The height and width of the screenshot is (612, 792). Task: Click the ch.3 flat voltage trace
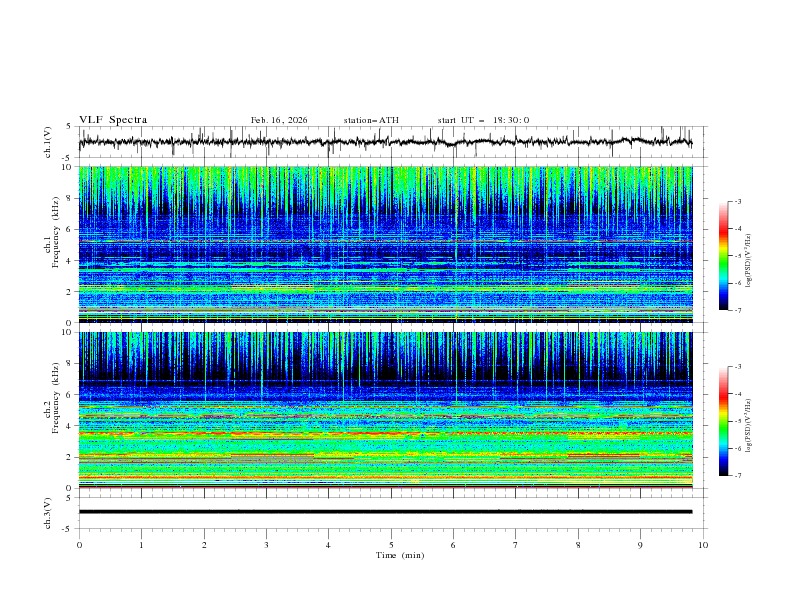tap(385, 512)
